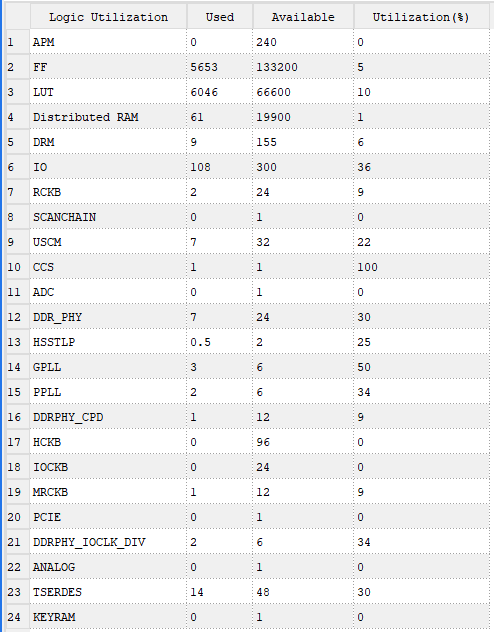
Task: Select the Distributed RAM cell
Action: coord(108,117)
